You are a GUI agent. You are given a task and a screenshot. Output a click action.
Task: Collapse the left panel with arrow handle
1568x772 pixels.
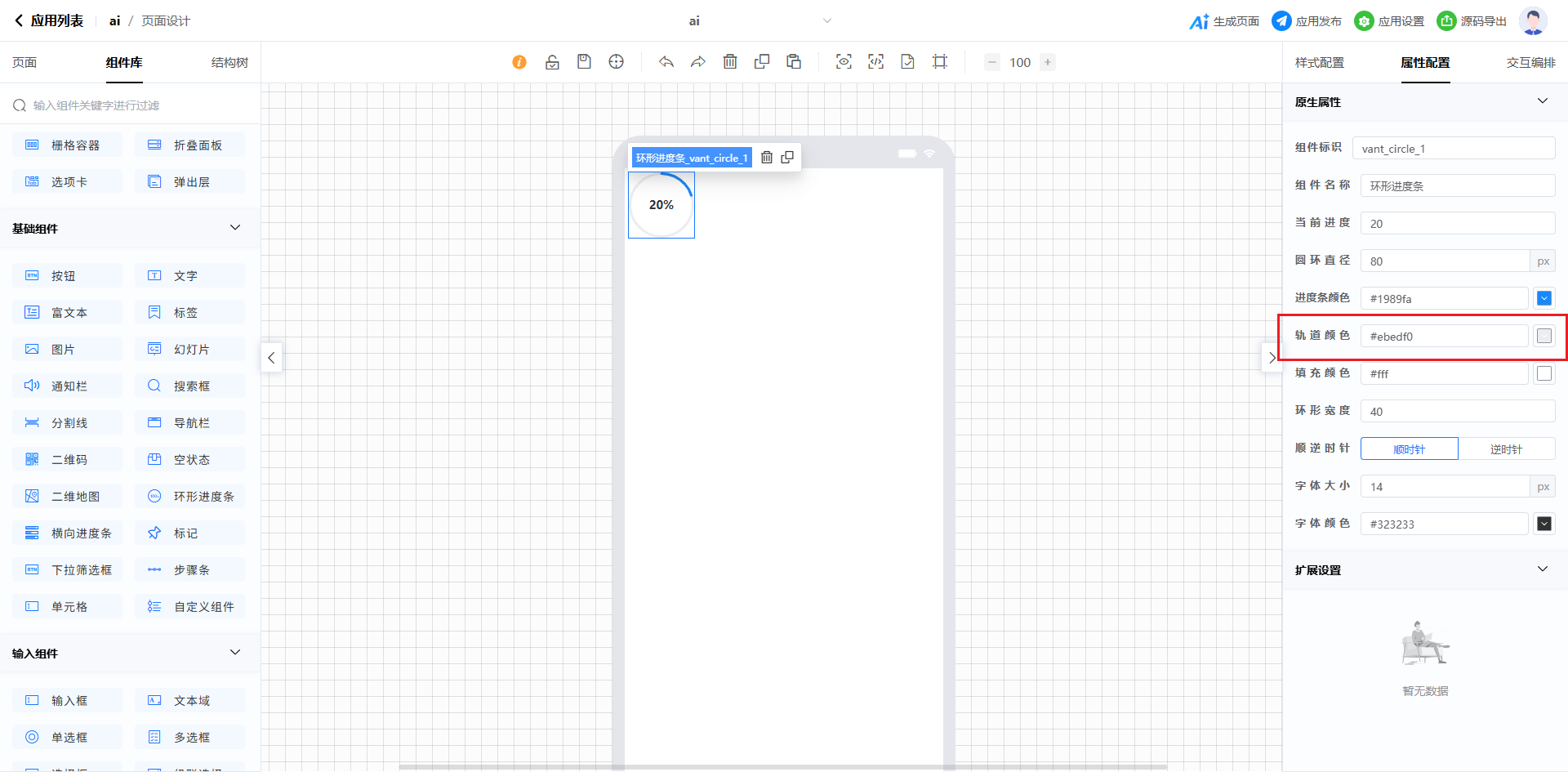(x=271, y=358)
